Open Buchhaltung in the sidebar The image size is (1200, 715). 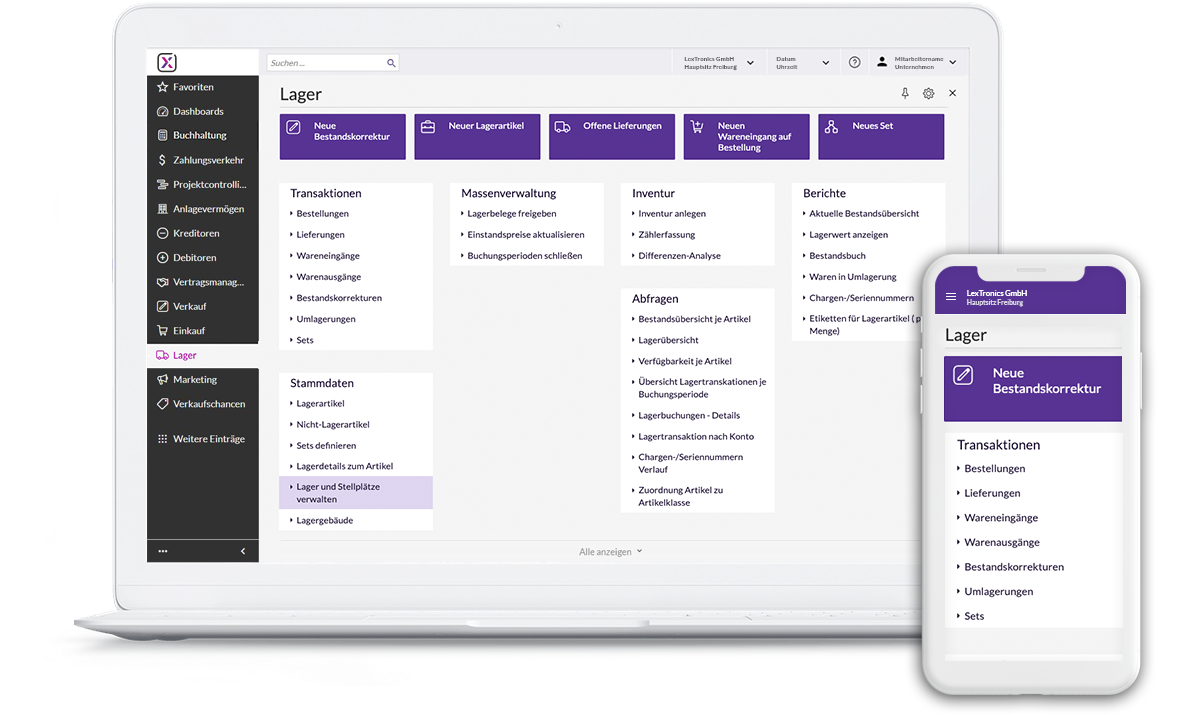[x=199, y=135]
